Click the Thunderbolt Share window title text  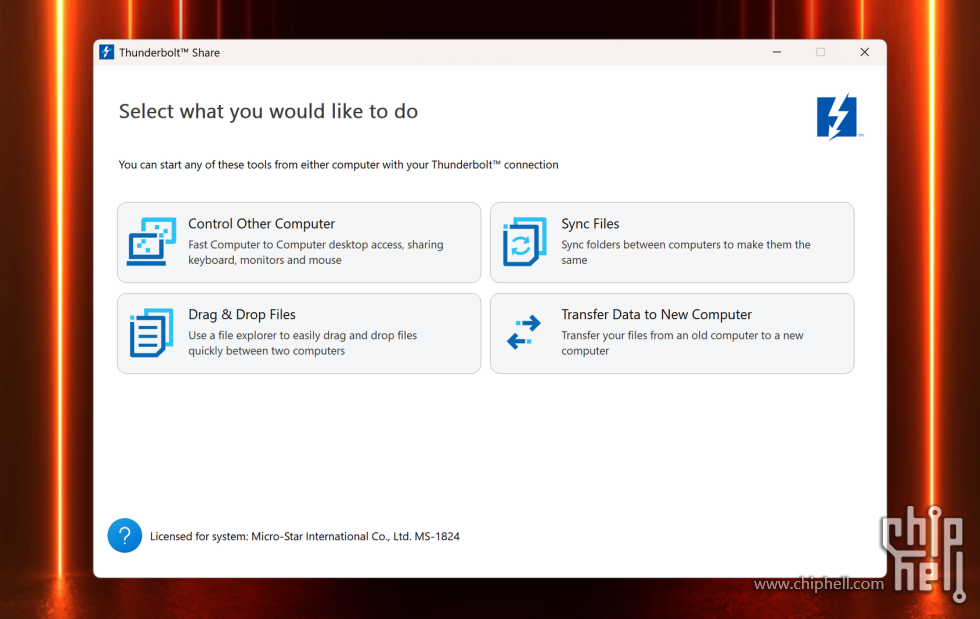[169, 53]
